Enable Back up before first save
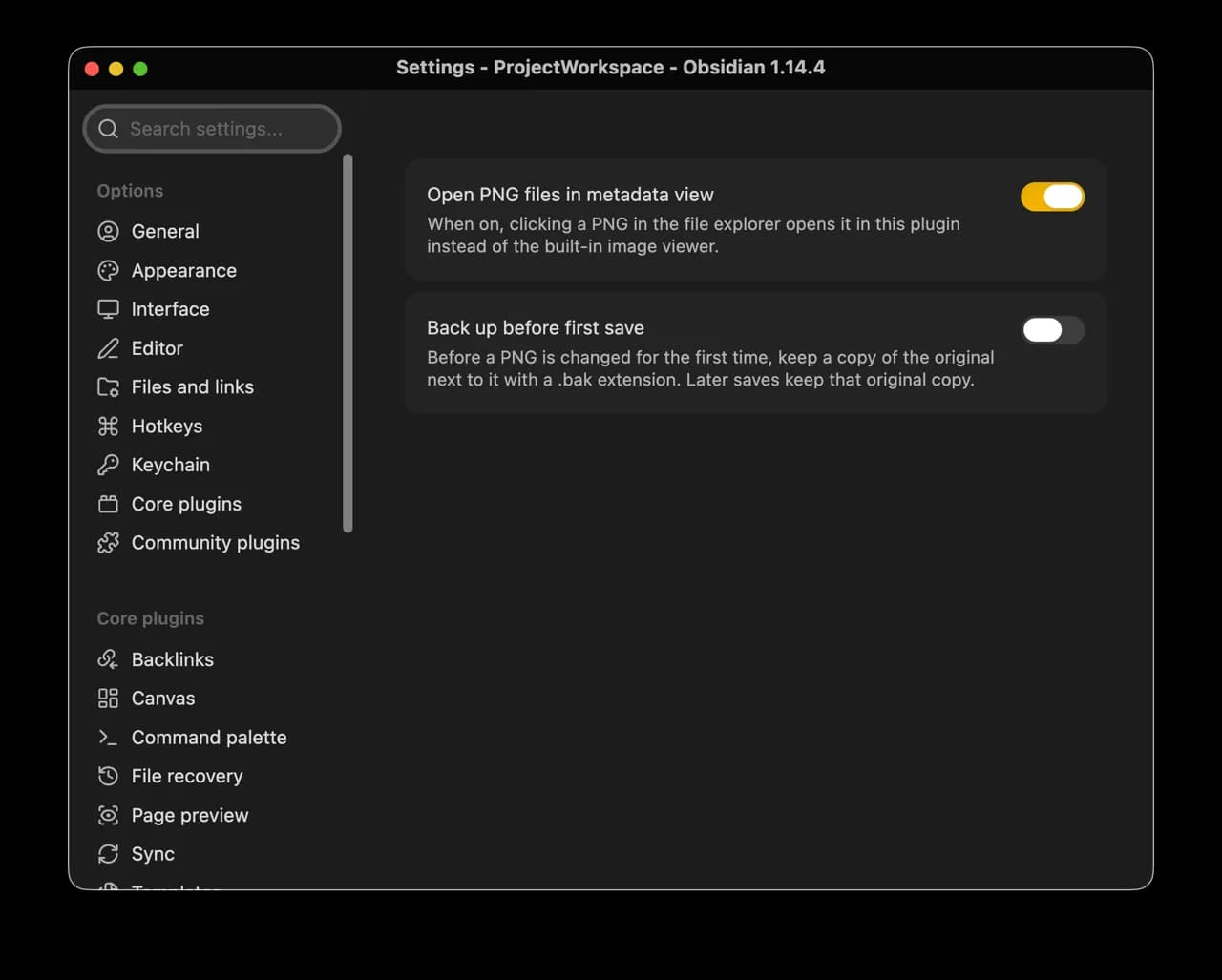This screenshot has width=1222, height=980. coord(1052,330)
